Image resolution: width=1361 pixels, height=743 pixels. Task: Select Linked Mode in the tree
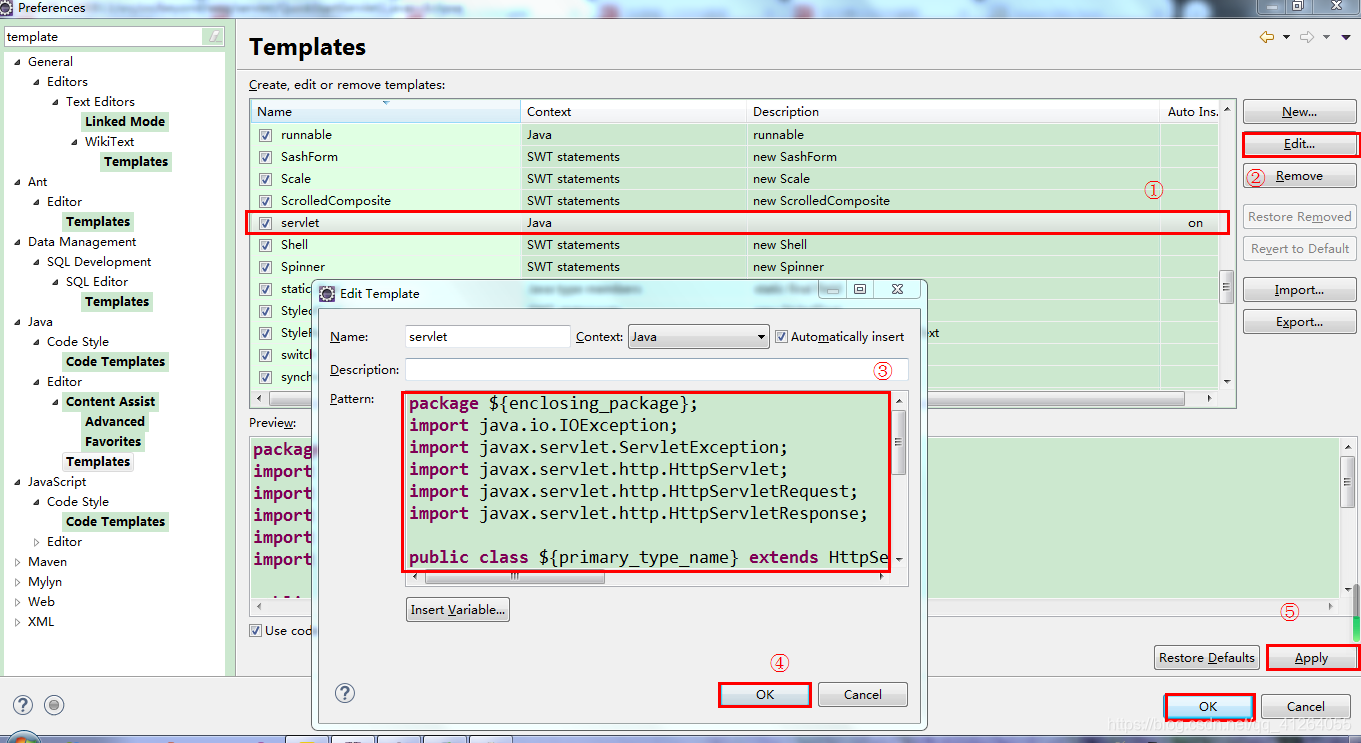point(125,121)
